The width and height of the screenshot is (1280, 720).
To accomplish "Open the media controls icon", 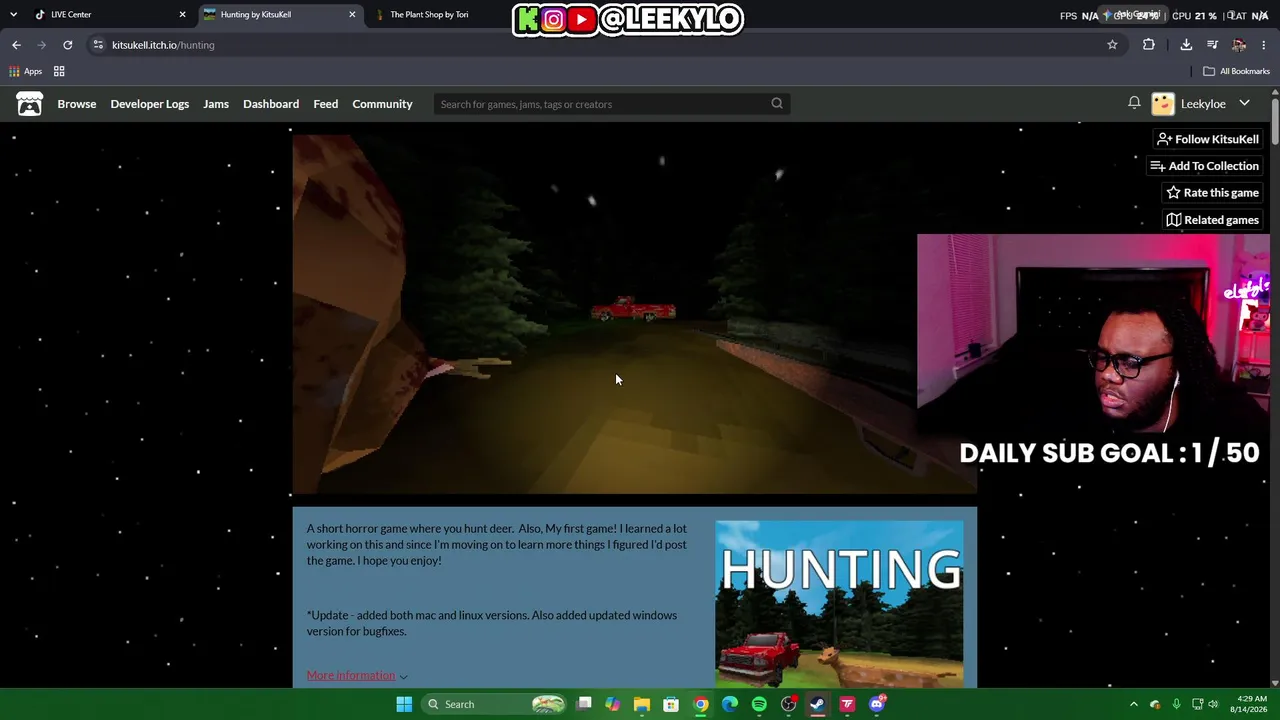I will pos(1212,45).
